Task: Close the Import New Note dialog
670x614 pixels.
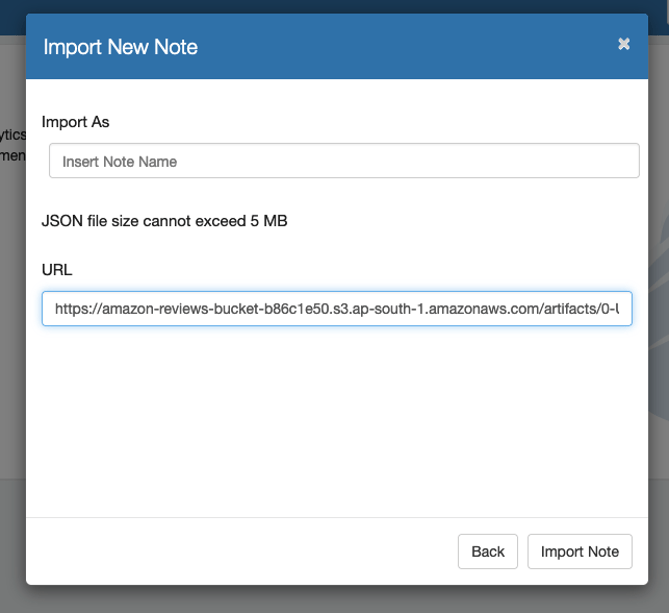Action: [623, 44]
